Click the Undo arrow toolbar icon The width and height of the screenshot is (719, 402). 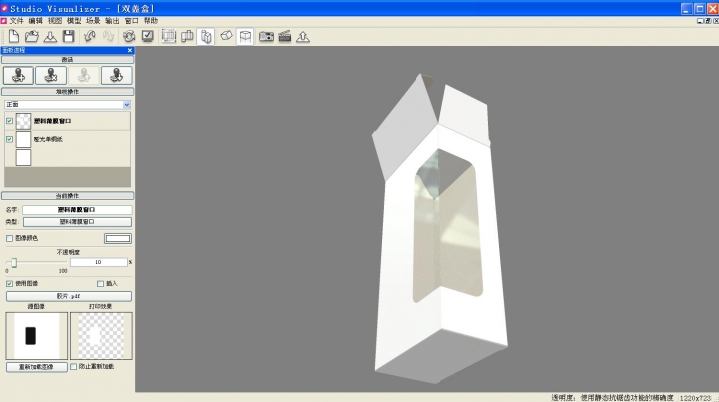pyautogui.click(x=90, y=36)
